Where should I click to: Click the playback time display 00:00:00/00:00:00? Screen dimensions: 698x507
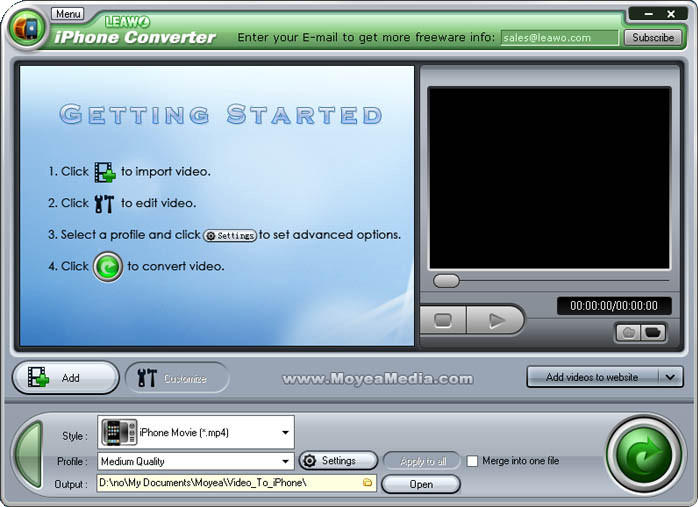(x=614, y=306)
